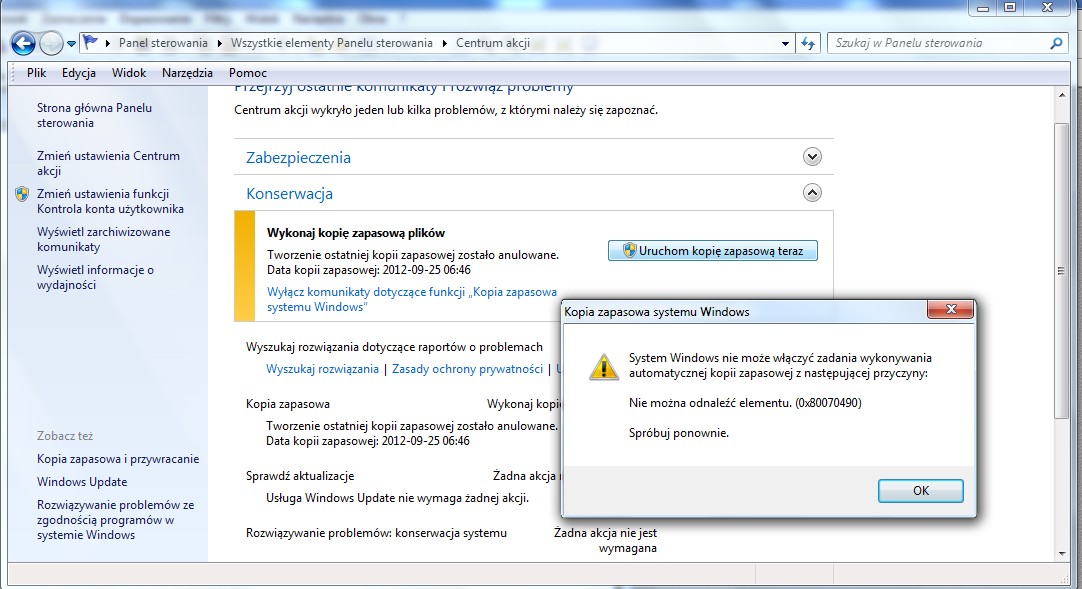Go back using the Back arrow
Screen dimensions: 1082x589
(23, 43)
